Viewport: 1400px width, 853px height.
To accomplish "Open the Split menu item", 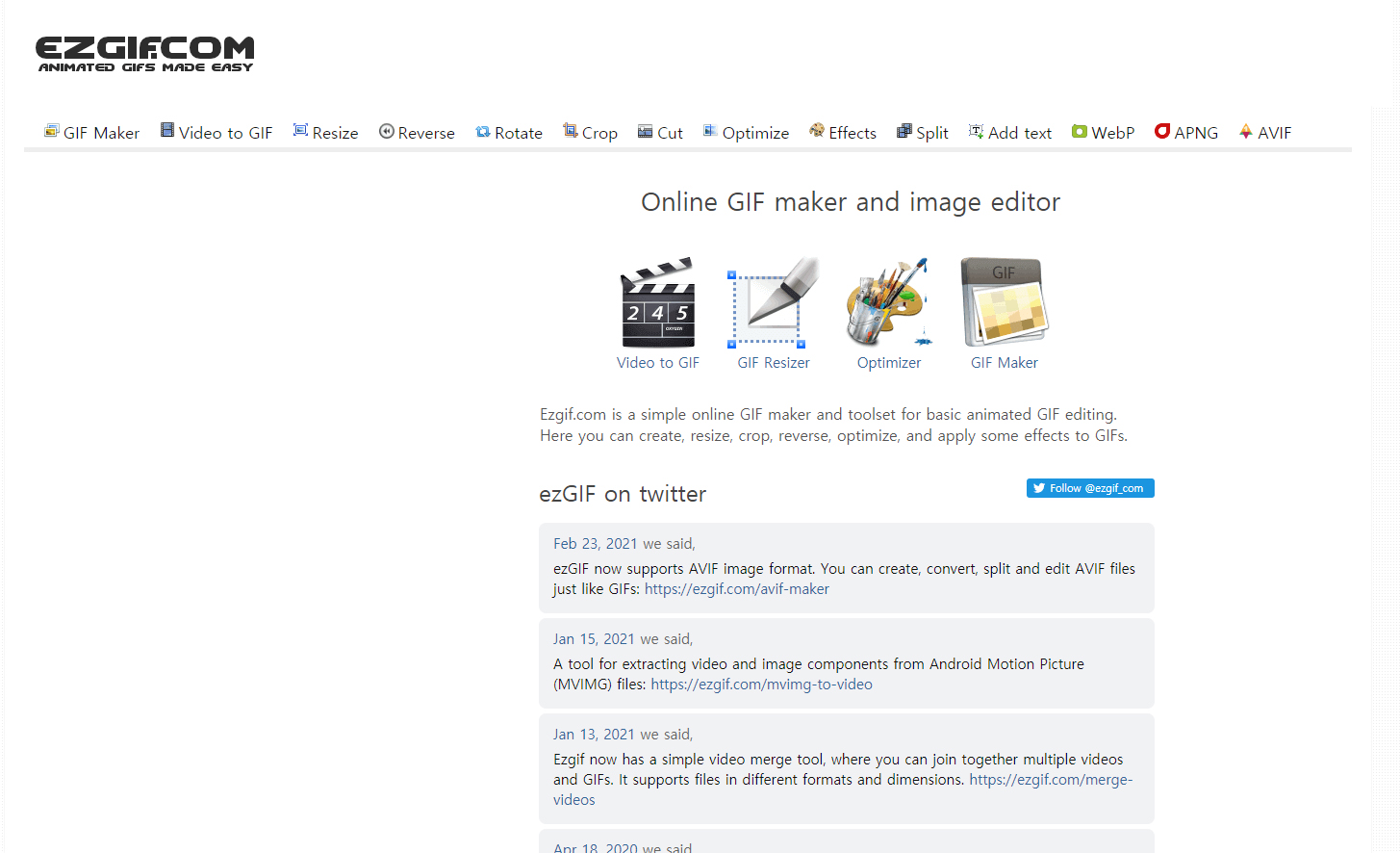I will (923, 132).
